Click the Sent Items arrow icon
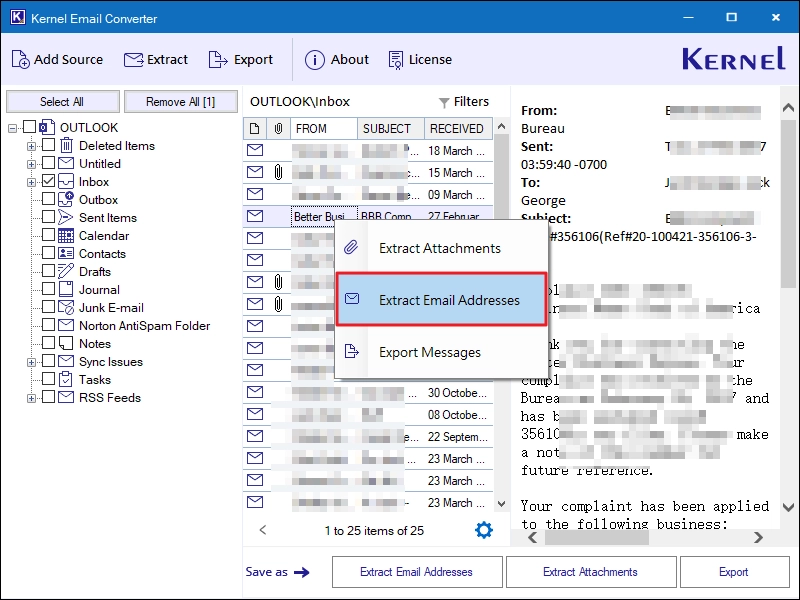Screen dimensions: 800x600 65,217
